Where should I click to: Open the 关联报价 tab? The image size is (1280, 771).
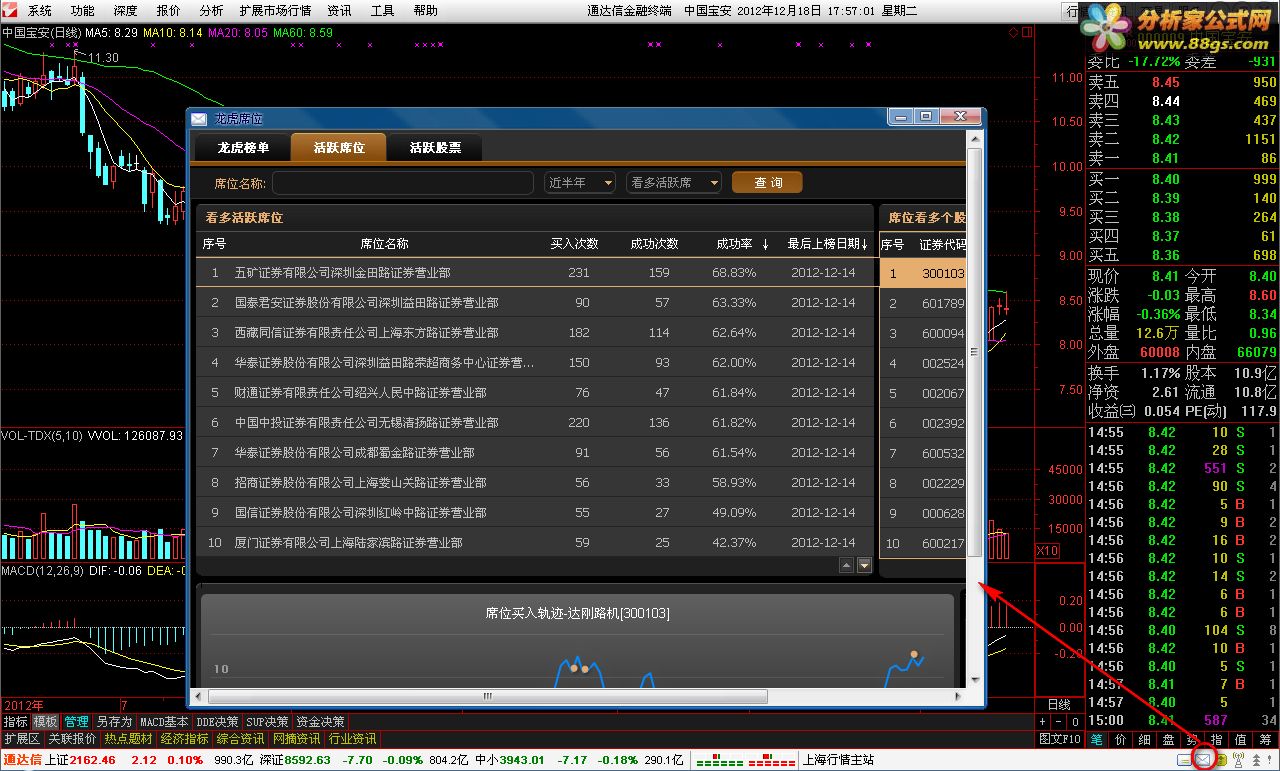pos(72,739)
